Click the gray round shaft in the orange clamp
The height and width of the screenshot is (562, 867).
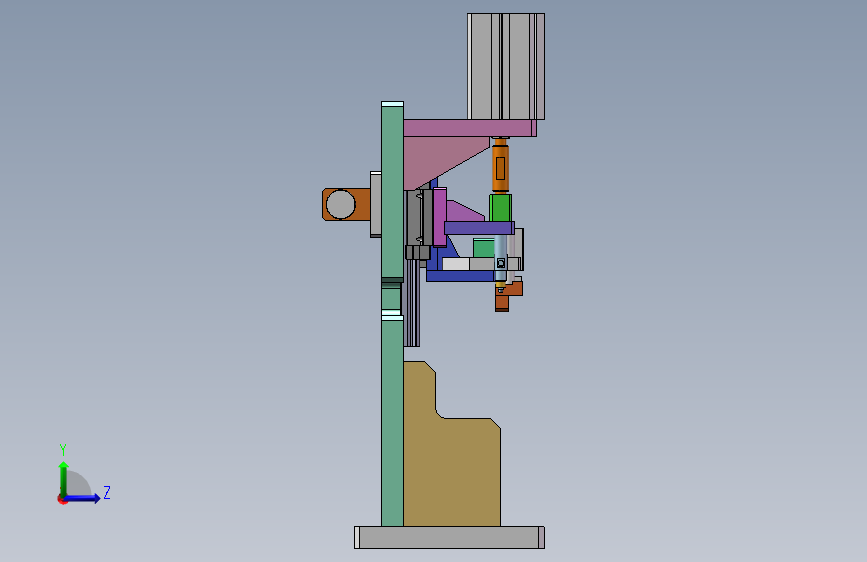[341, 204]
